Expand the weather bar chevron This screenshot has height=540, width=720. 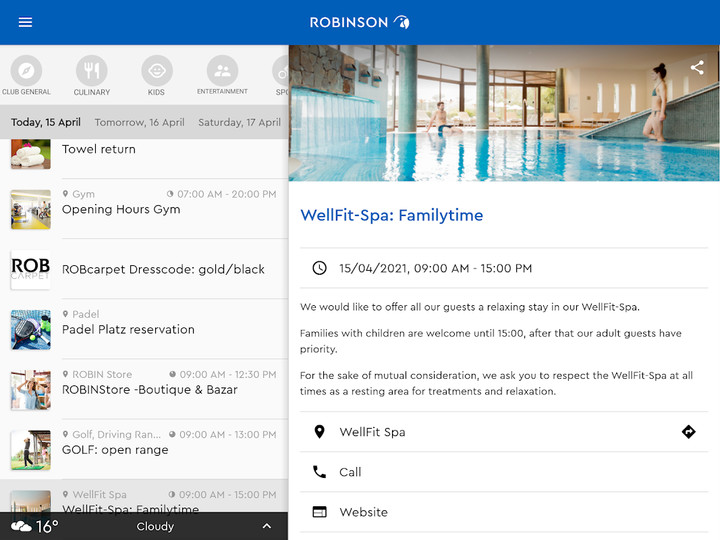[x=267, y=526]
